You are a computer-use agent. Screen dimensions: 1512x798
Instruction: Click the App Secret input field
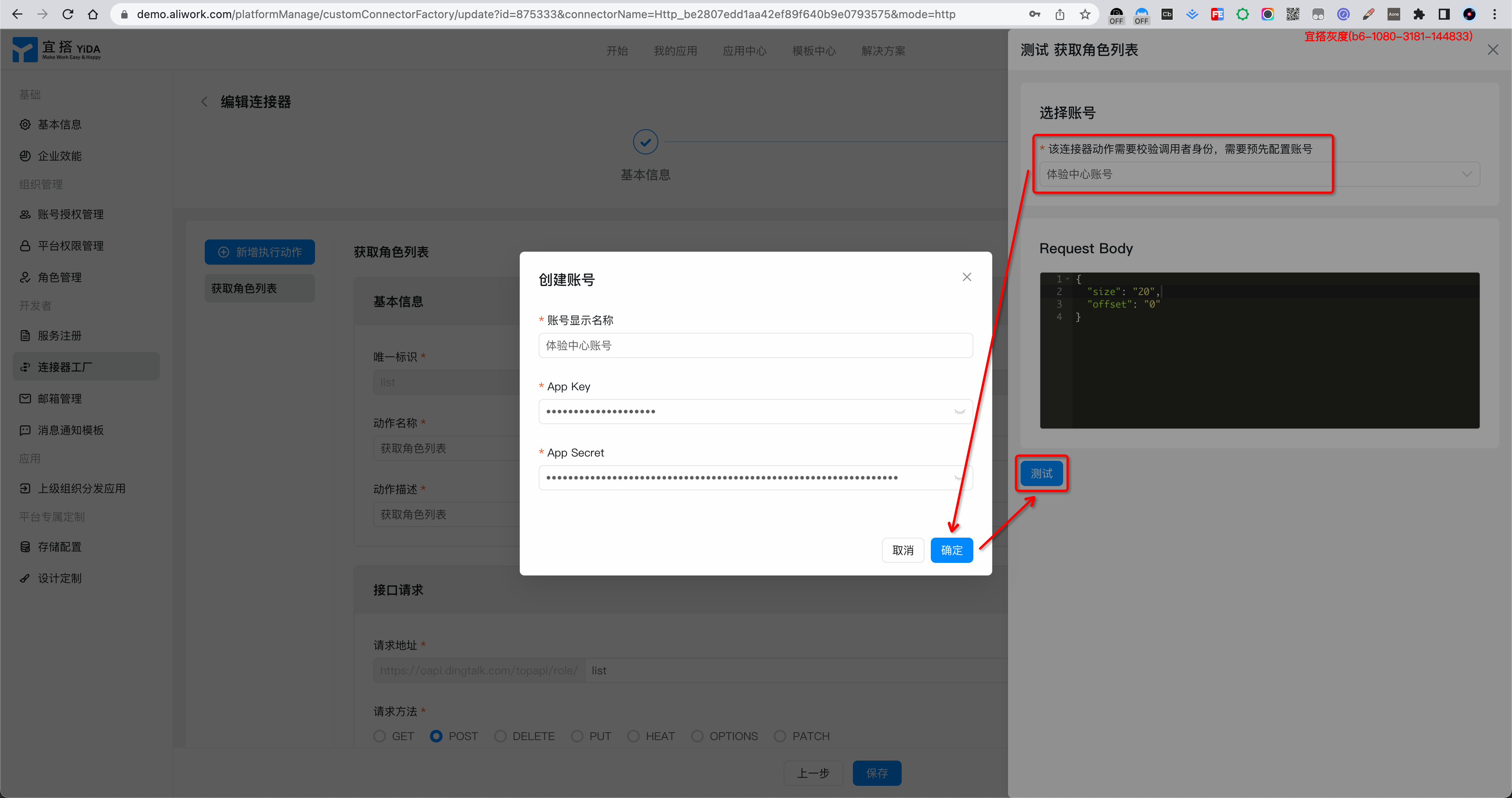tap(756, 478)
